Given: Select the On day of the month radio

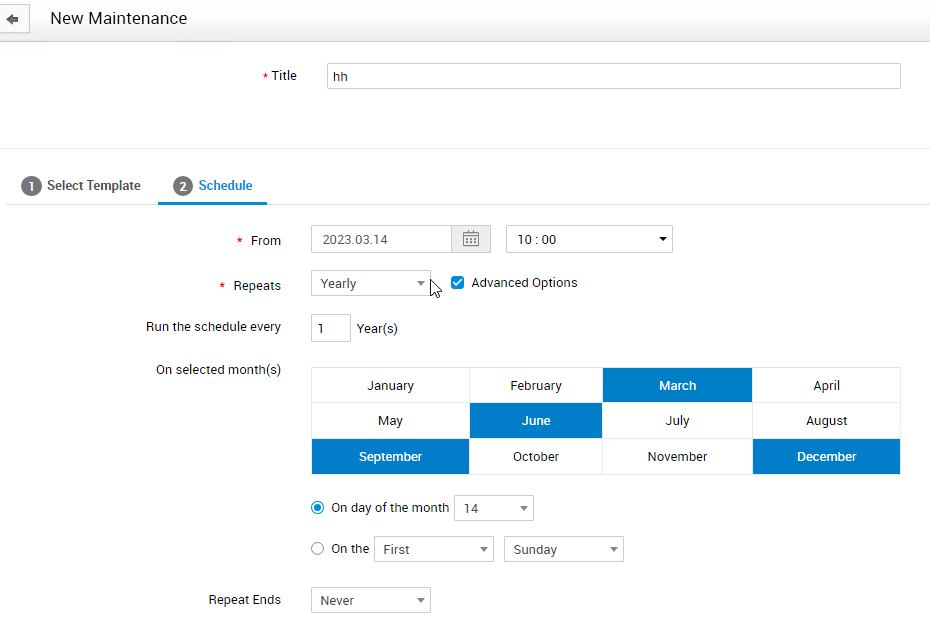Looking at the screenshot, I should (x=318, y=508).
